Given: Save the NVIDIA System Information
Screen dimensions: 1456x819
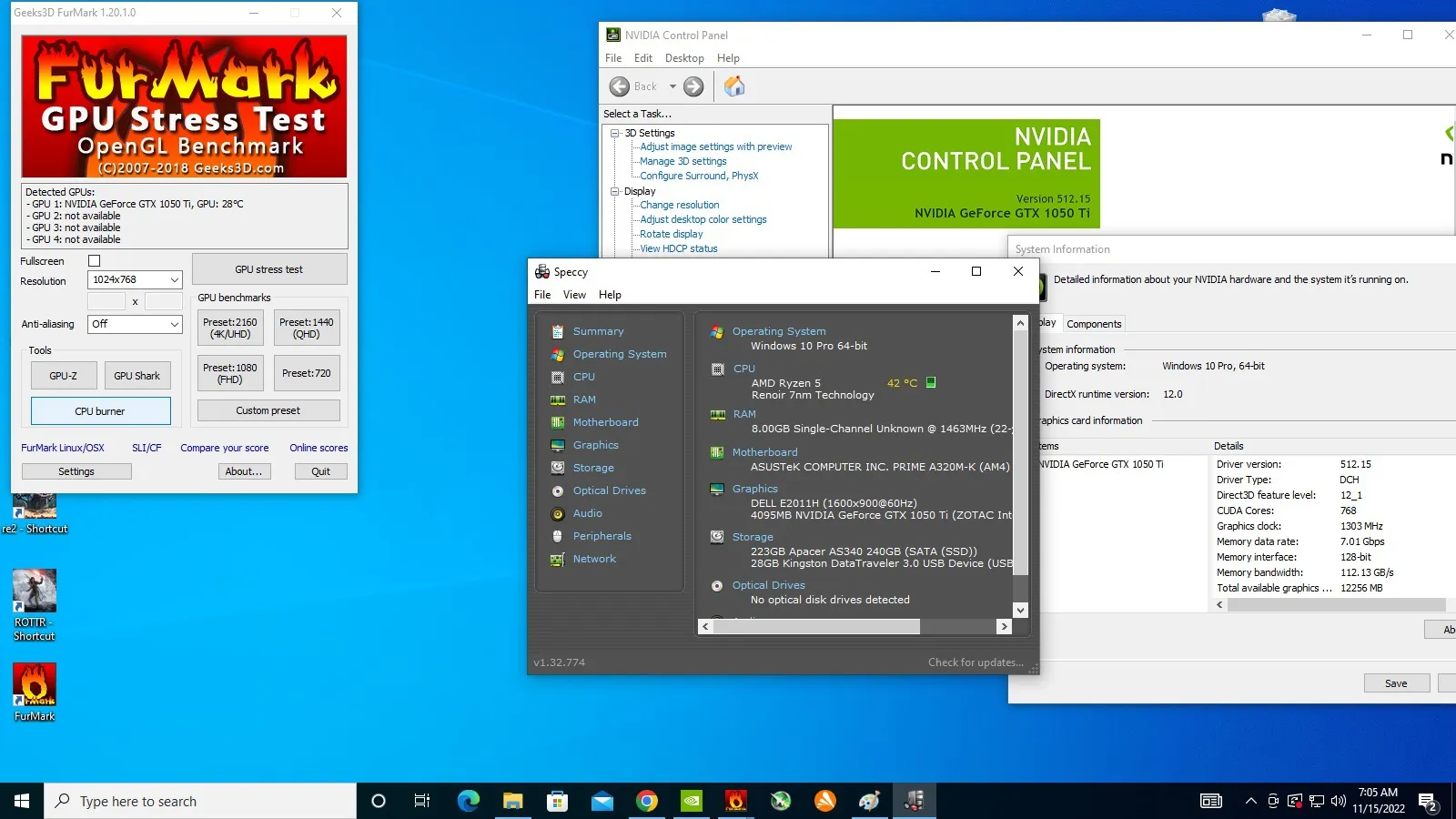Looking at the screenshot, I should 1396,683.
